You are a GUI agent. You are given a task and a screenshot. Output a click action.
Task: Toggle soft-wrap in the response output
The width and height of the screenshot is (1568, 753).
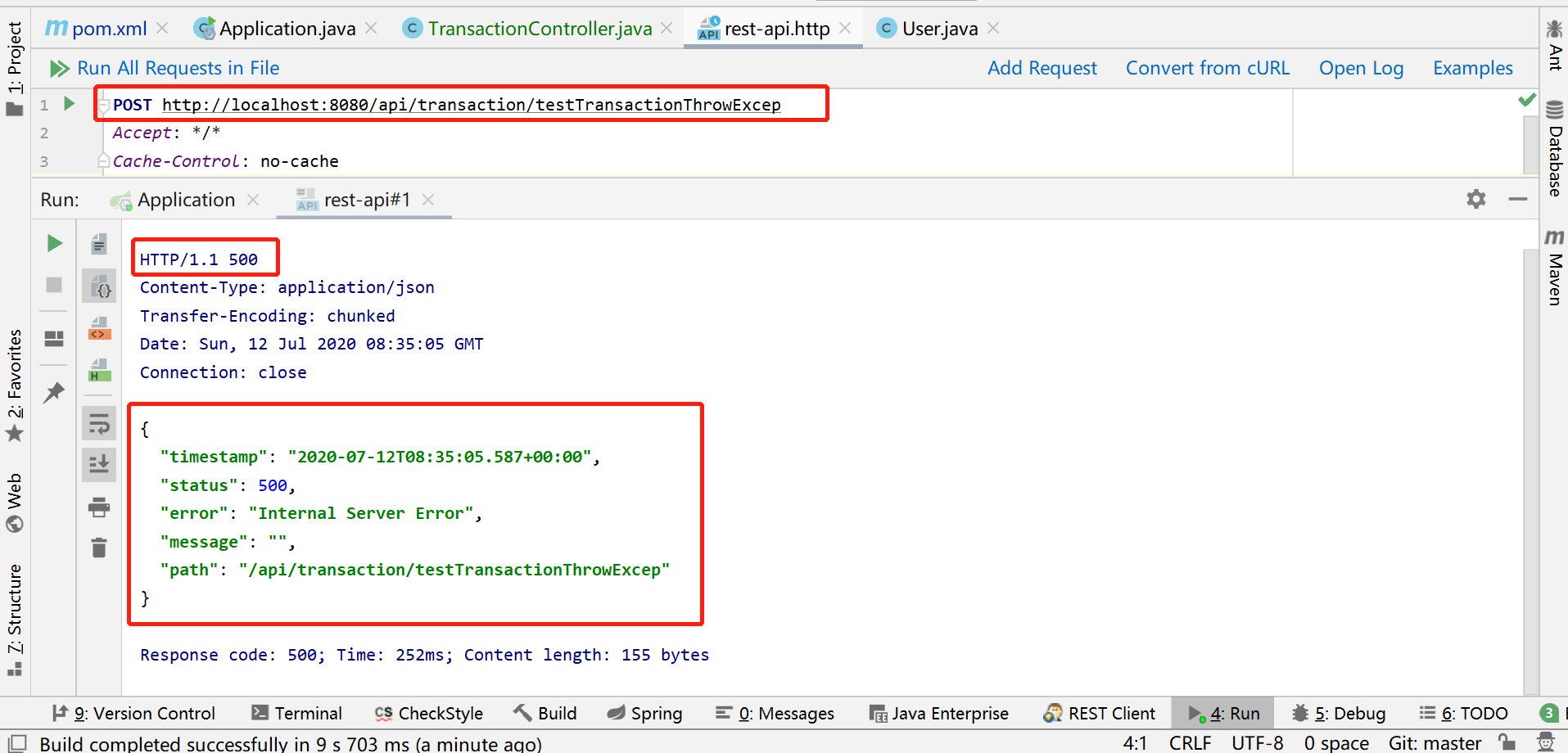(x=99, y=424)
